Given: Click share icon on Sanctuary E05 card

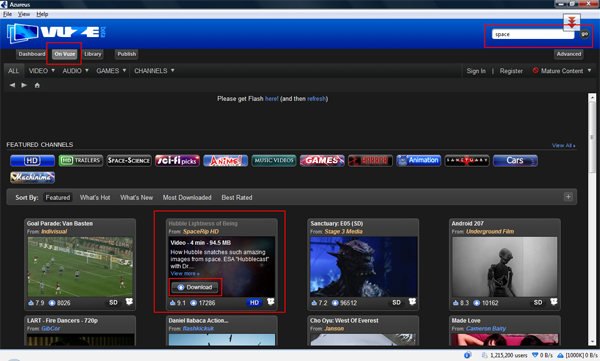Looking at the screenshot, I should 412,302.
